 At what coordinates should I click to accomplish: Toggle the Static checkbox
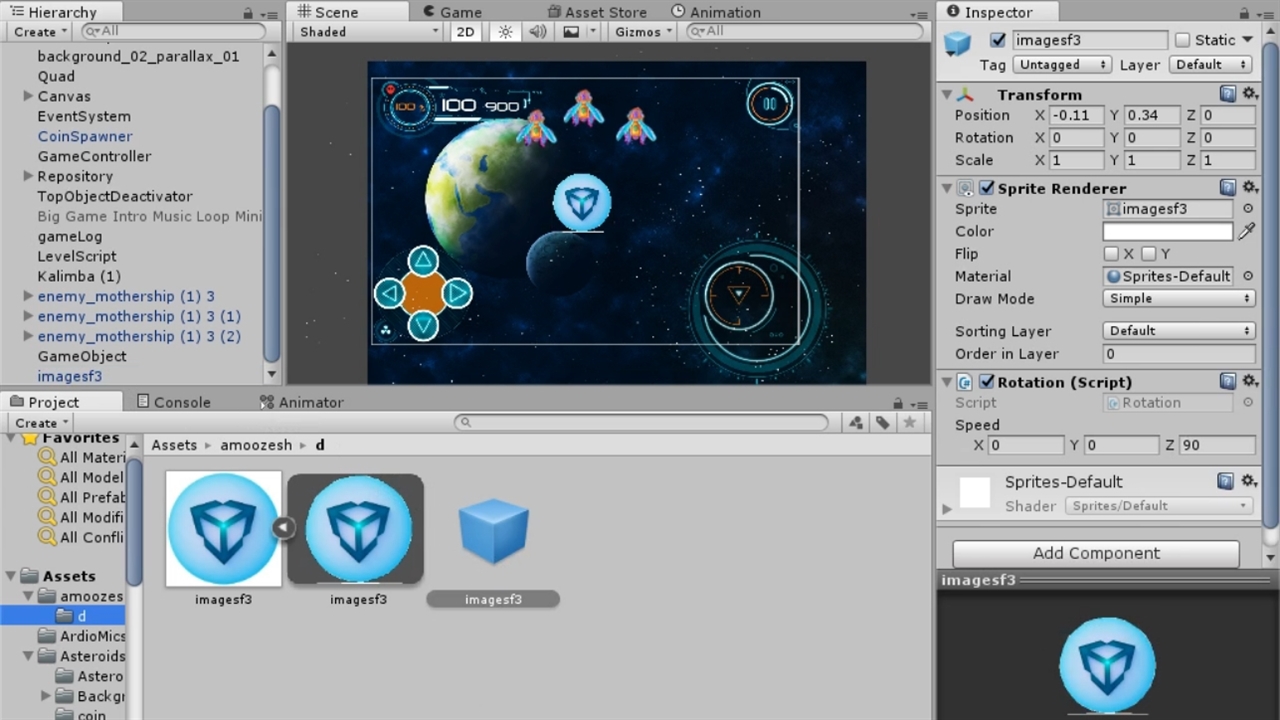click(x=1182, y=40)
